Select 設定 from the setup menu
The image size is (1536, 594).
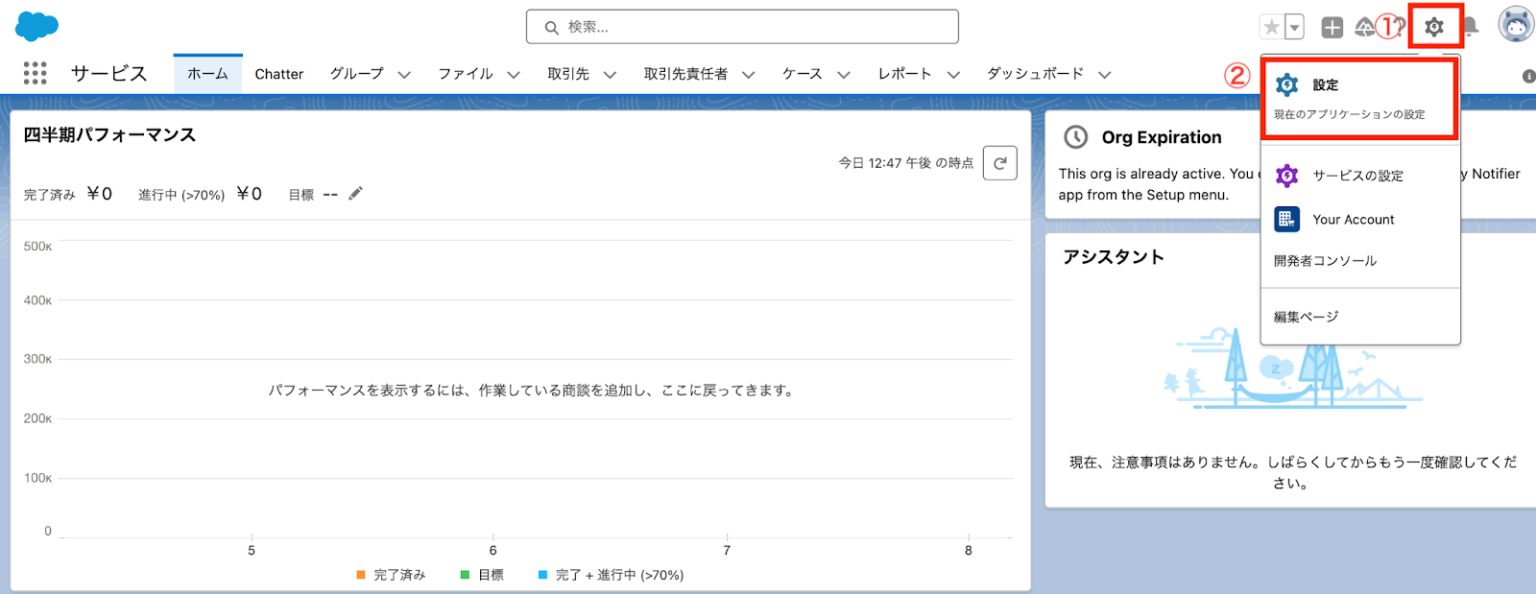[1324, 84]
